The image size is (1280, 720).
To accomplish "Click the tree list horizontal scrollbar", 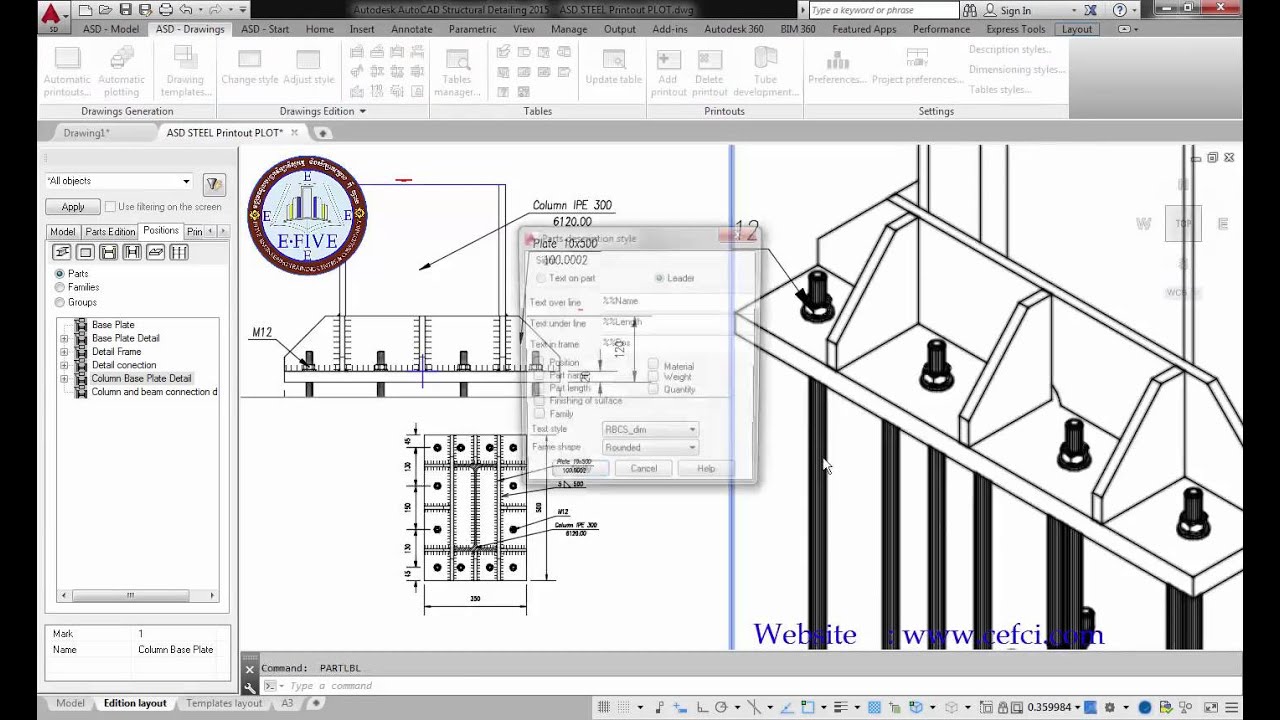I will 137,595.
